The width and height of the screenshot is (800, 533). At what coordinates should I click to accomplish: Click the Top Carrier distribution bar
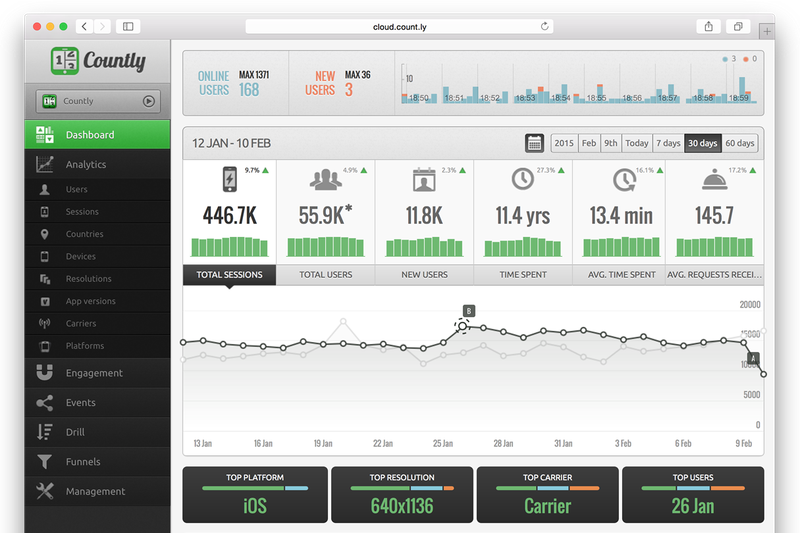pyautogui.click(x=548, y=488)
